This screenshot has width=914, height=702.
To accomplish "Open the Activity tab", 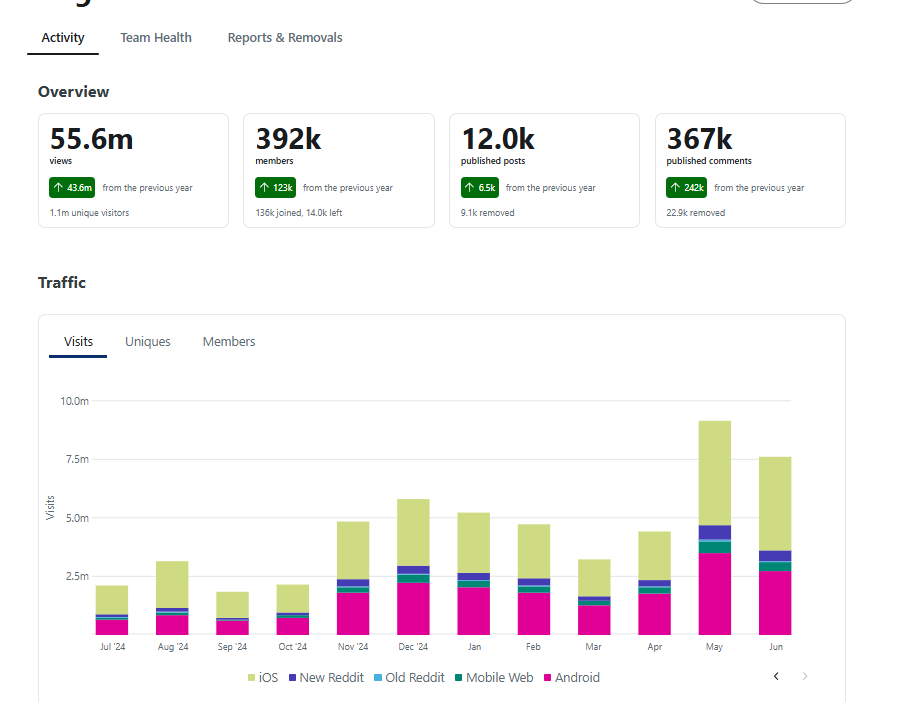I will coord(63,38).
